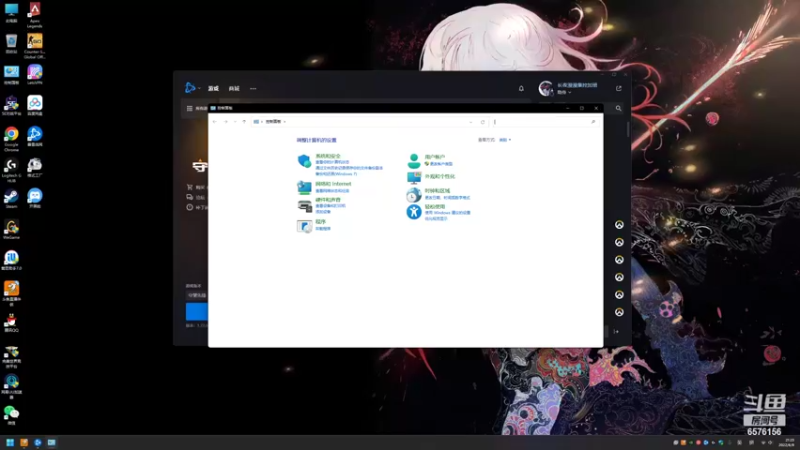This screenshot has width=800, height=450.
Task: Open 'Let Windows suggest settings' link
Action: pos(447,213)
